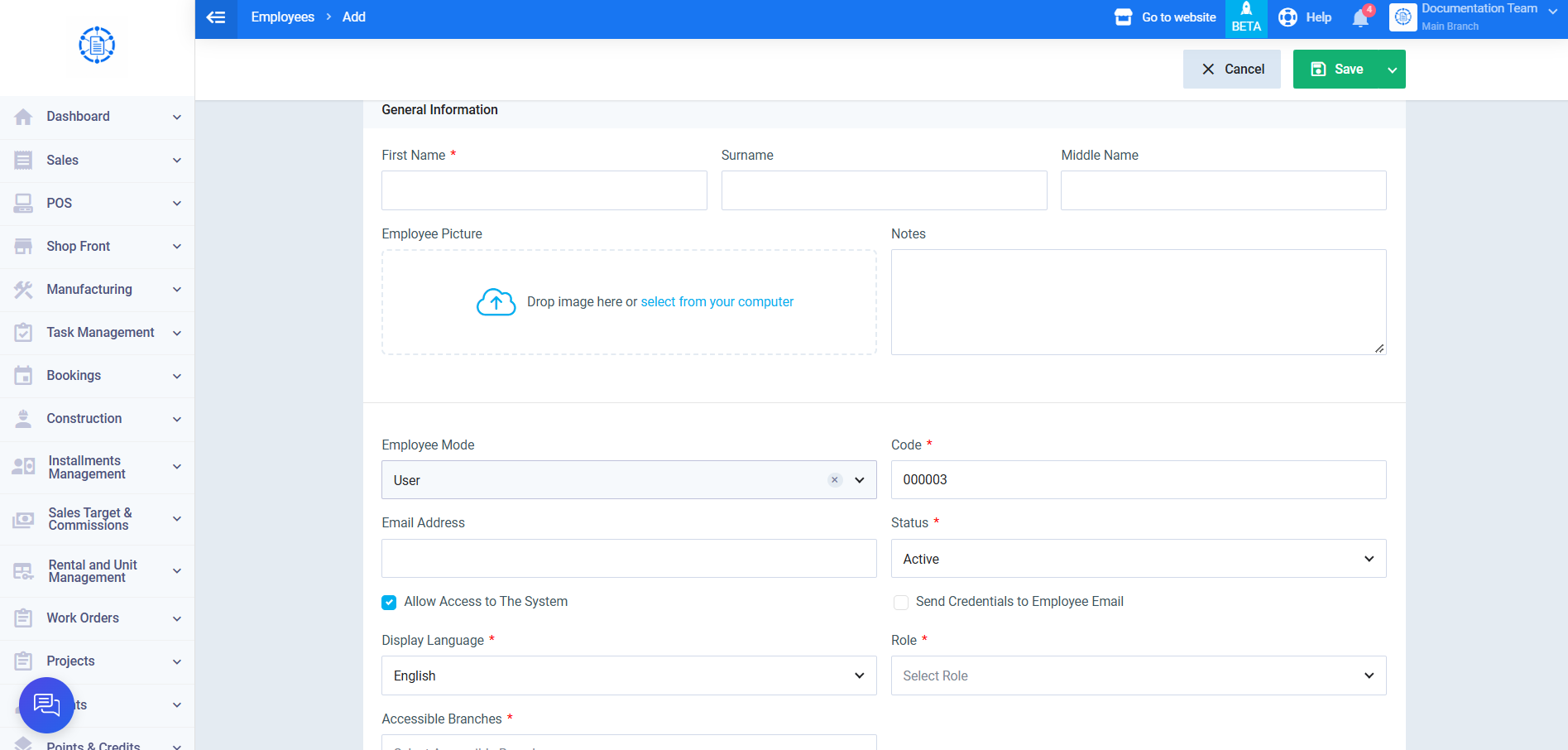Viewport: 1568px width, 750px height.
Task: Uncheck Allow Access to The System
Action: coord(389,603)
